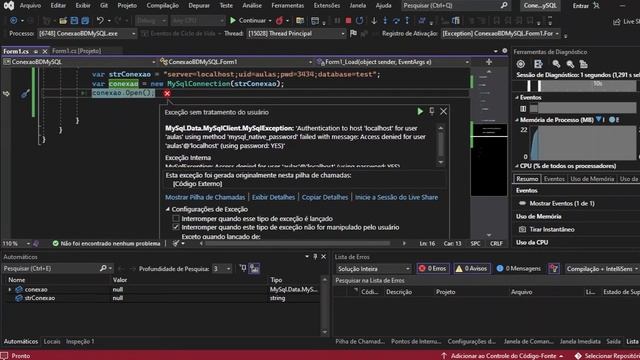Click the Continuar button
This screenshot has width=640, height=360.
(x=247, y=20)
